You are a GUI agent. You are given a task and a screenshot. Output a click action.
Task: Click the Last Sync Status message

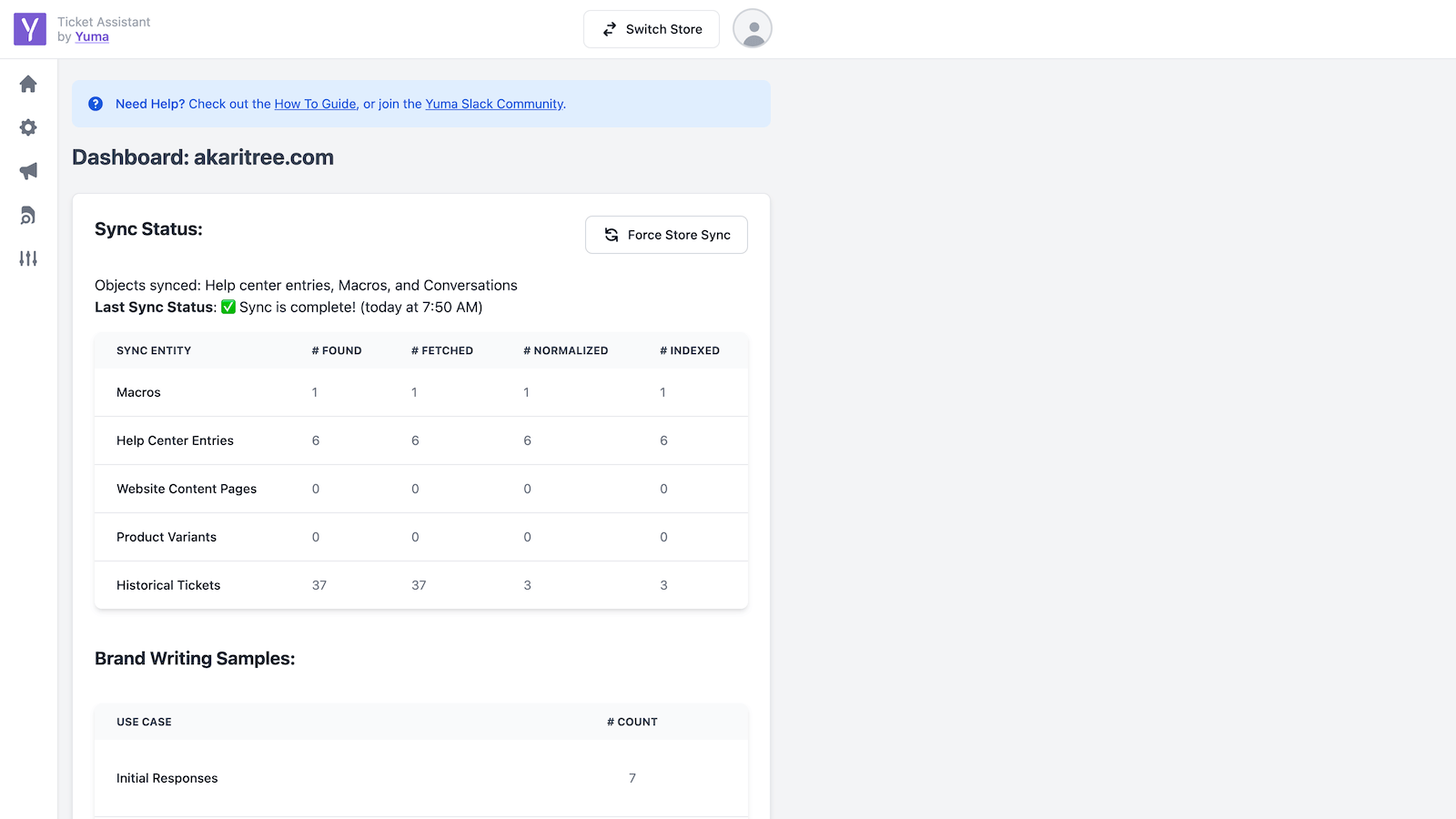(x=288, y=307)
